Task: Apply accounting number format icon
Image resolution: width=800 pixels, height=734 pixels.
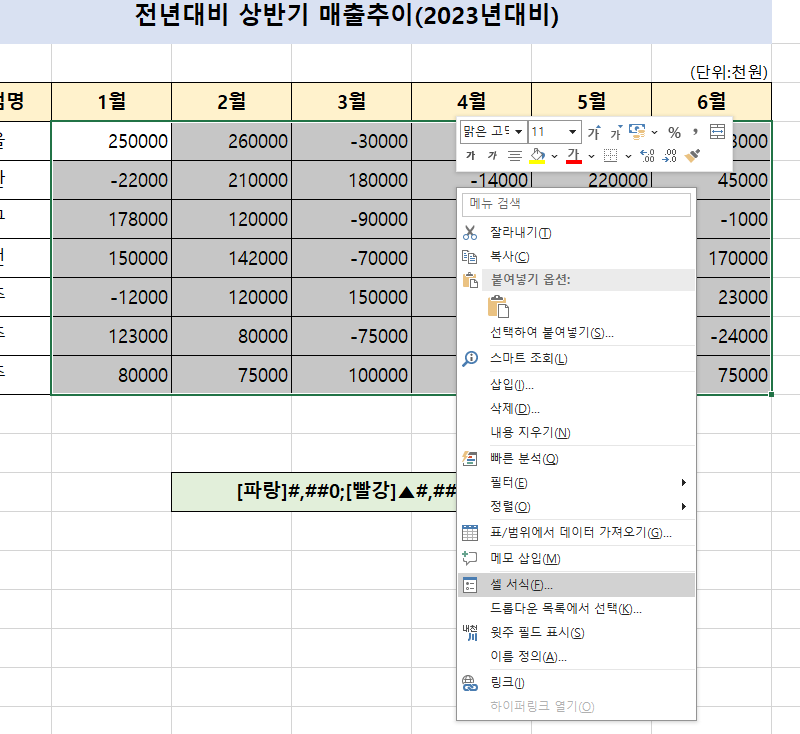Action: pyautogui.click(x=637, y=132)
